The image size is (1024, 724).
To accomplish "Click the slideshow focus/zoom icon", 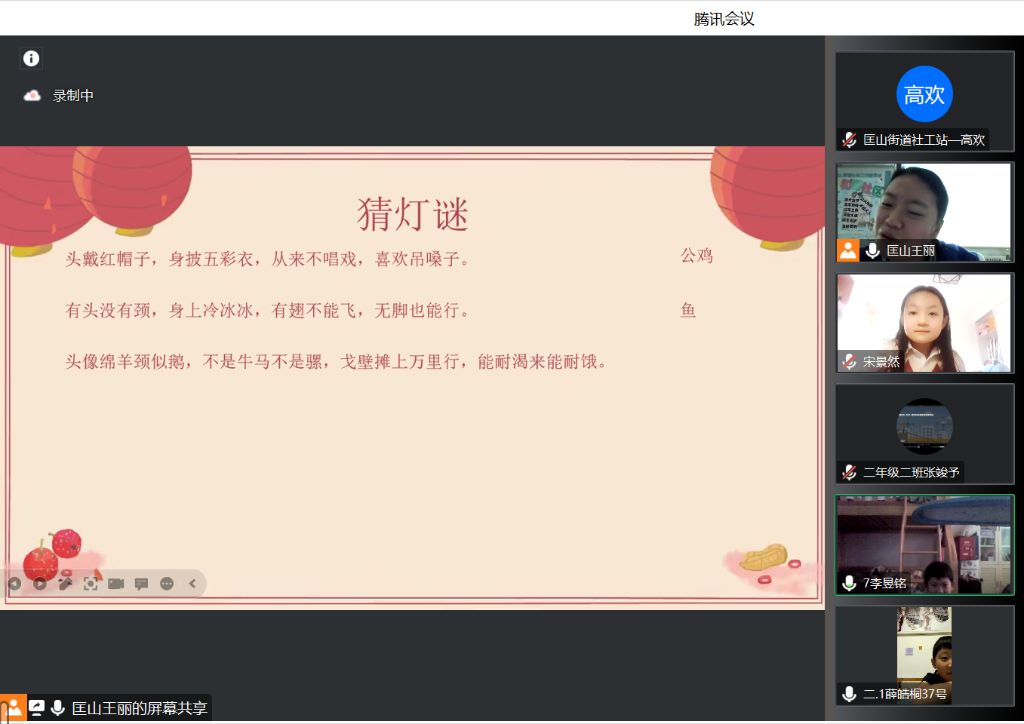I will pyautogui.click(x=91, y=584).
